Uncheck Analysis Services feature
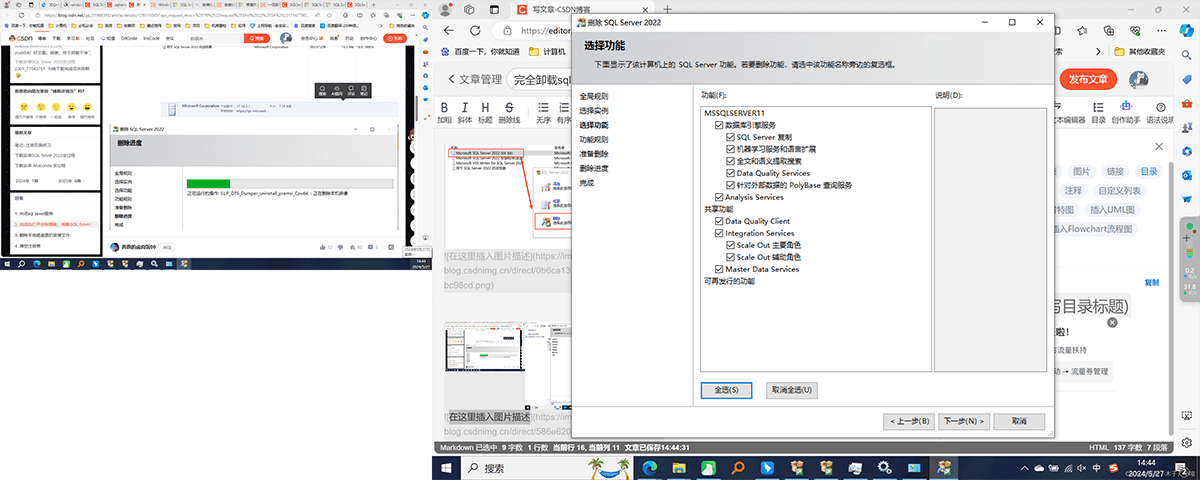 (x=719, y=197)
